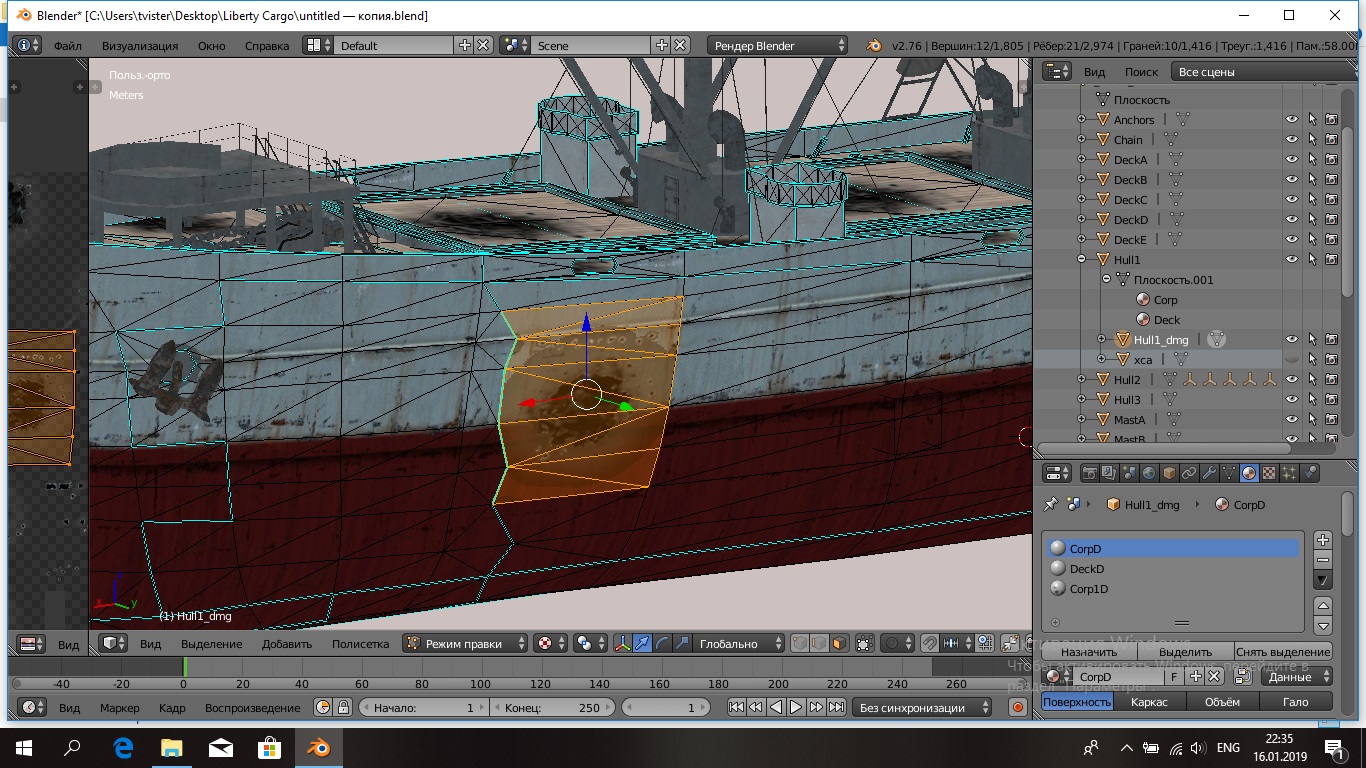Screen dimensions: 1366x768
Task: Hide the Anchors object via eye icon
Action: tap(1291, 120)
